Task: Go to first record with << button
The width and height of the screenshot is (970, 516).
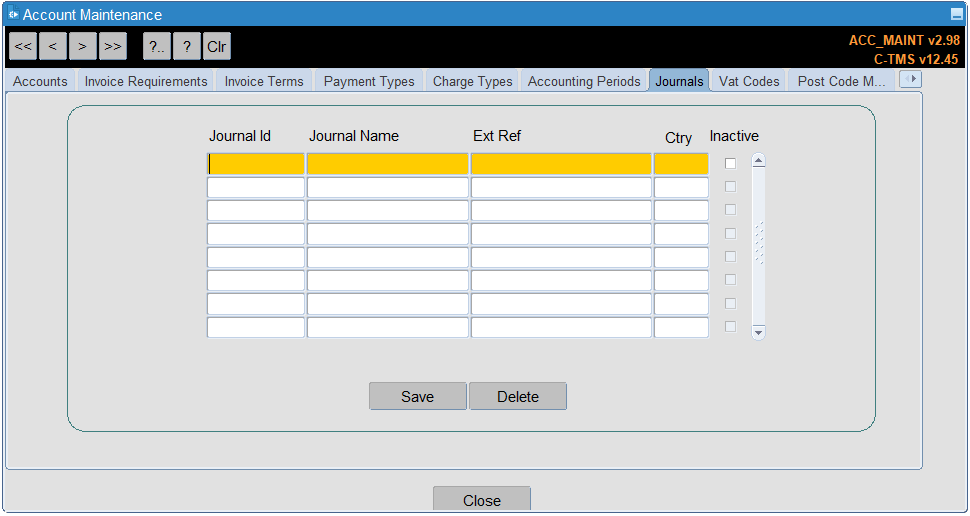Action: (x=23, y=46)
